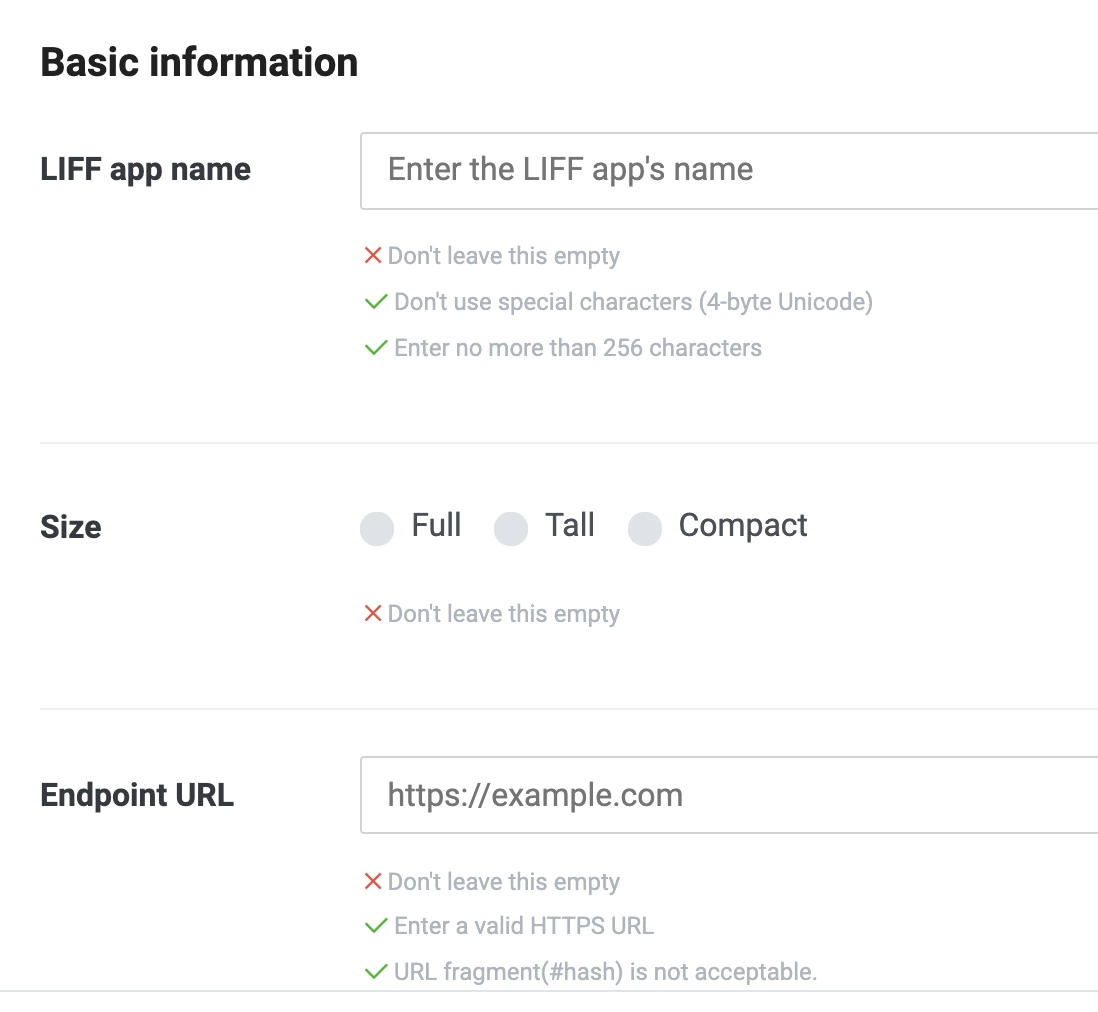This screenshot has width=1098, height=1012.
Task: Click green check beside URL fragment rule
Action: (376, 971)
